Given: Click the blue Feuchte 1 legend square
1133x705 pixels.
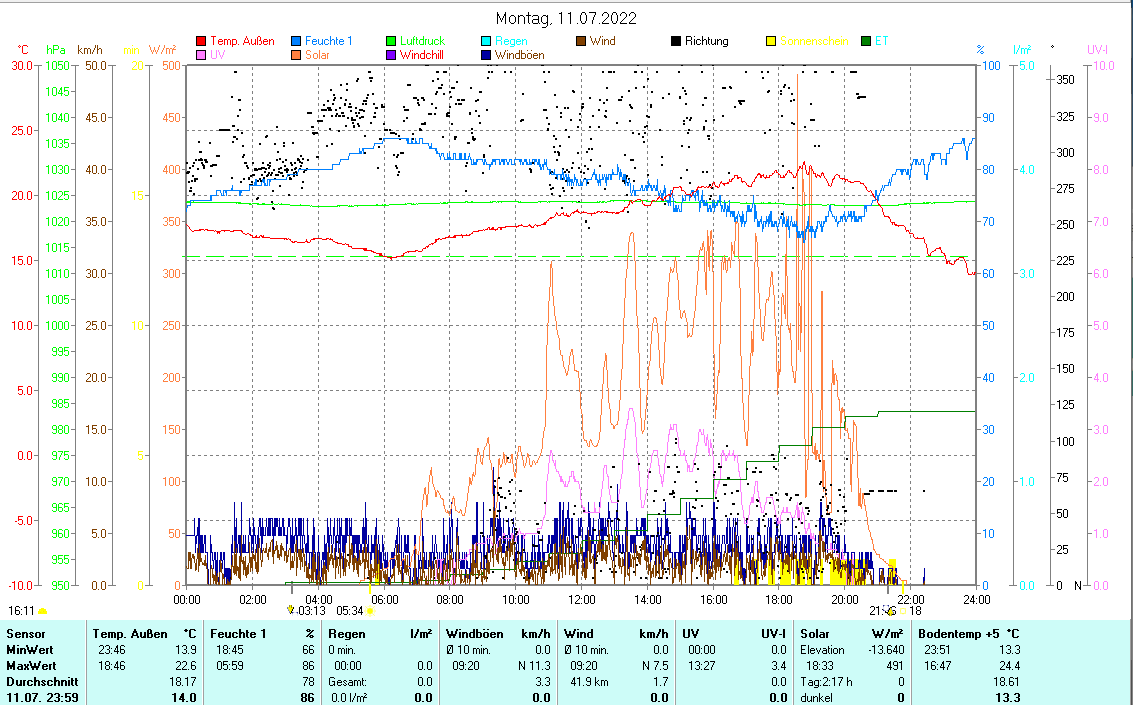Looking at the screenshot, I should tap(297, 41).
